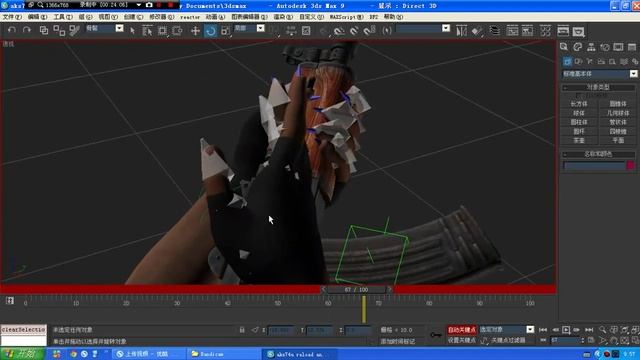The width and height of the screenshot is (640, 360).
Task: Choose the rectangular selection region tool
Action: tap(162, 31)
